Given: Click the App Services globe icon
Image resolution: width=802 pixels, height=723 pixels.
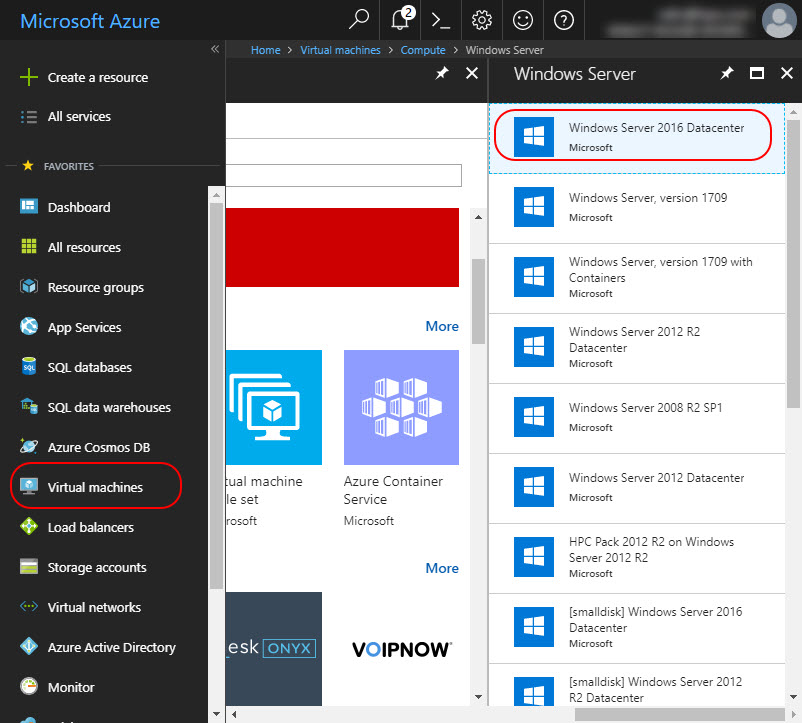Looking at the screenshot, I should (29, 326).
